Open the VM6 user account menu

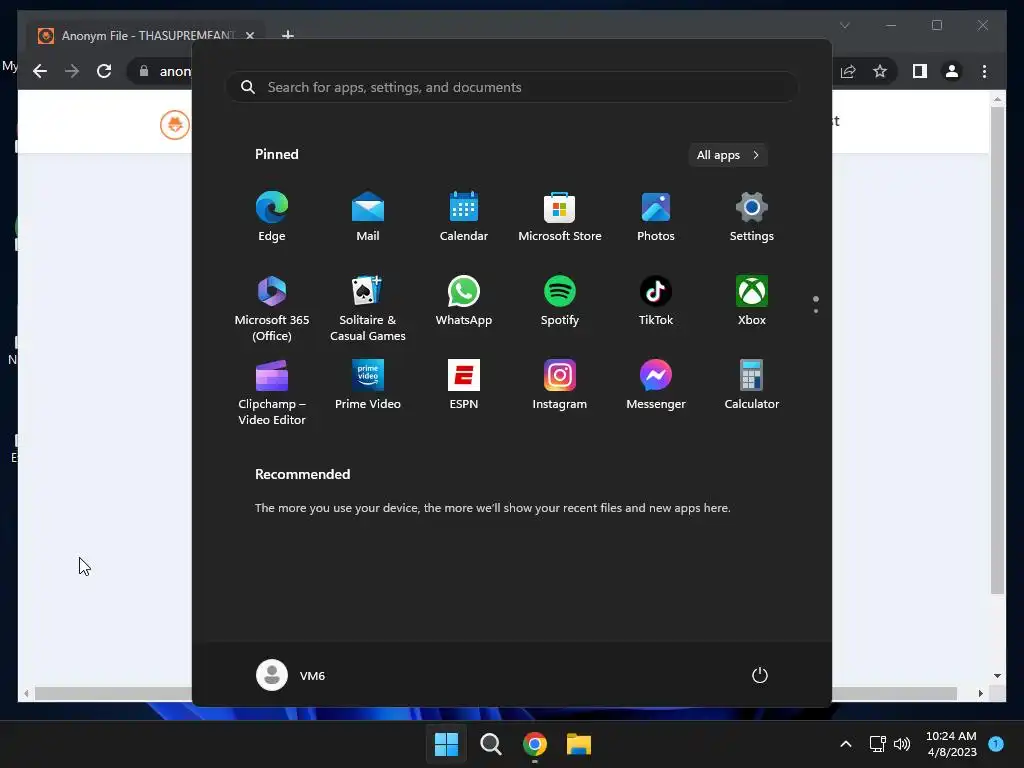coord(291,675)
